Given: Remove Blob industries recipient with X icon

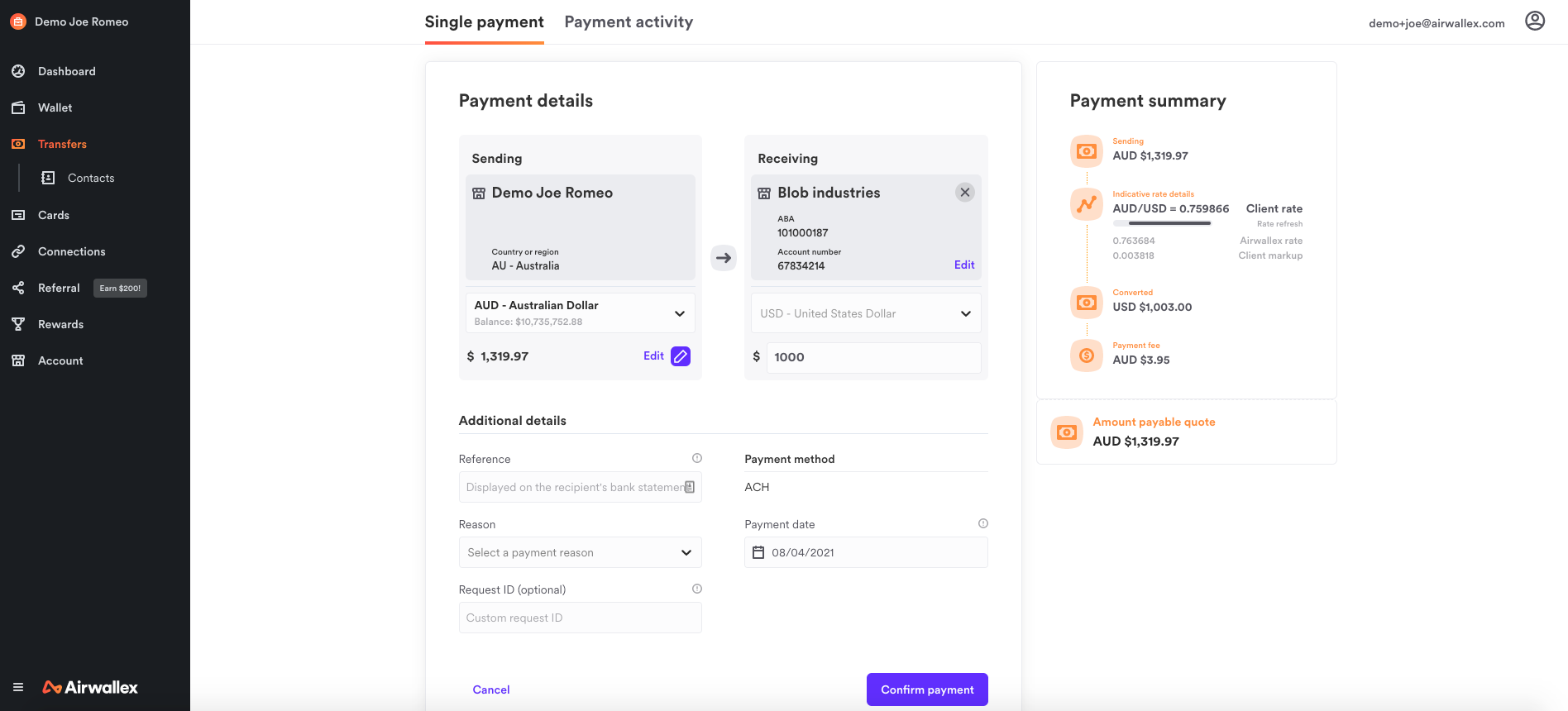Looking at the screenshot, I should click(964, 193).
